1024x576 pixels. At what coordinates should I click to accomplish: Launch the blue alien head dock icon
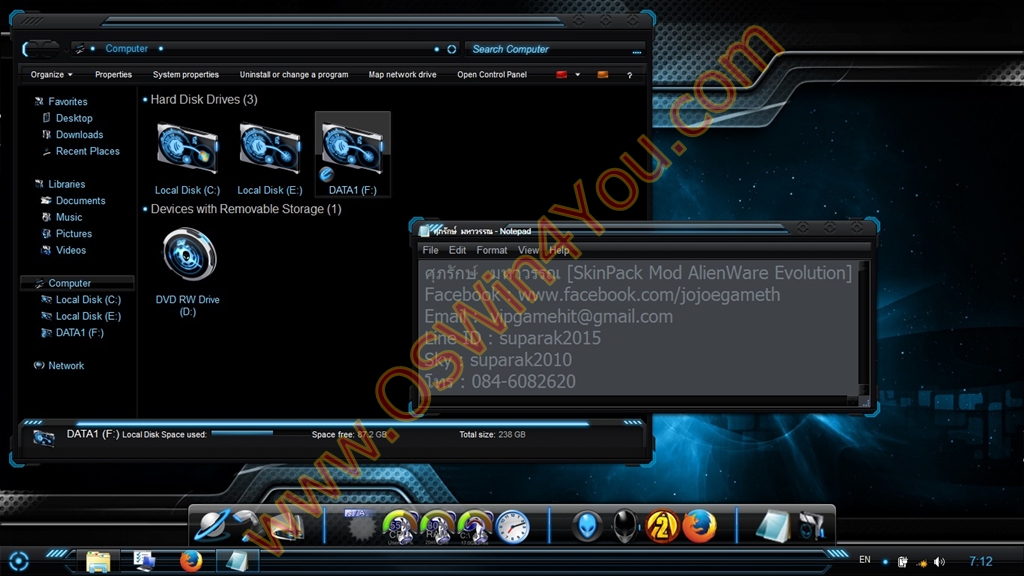tap(588, 526)
